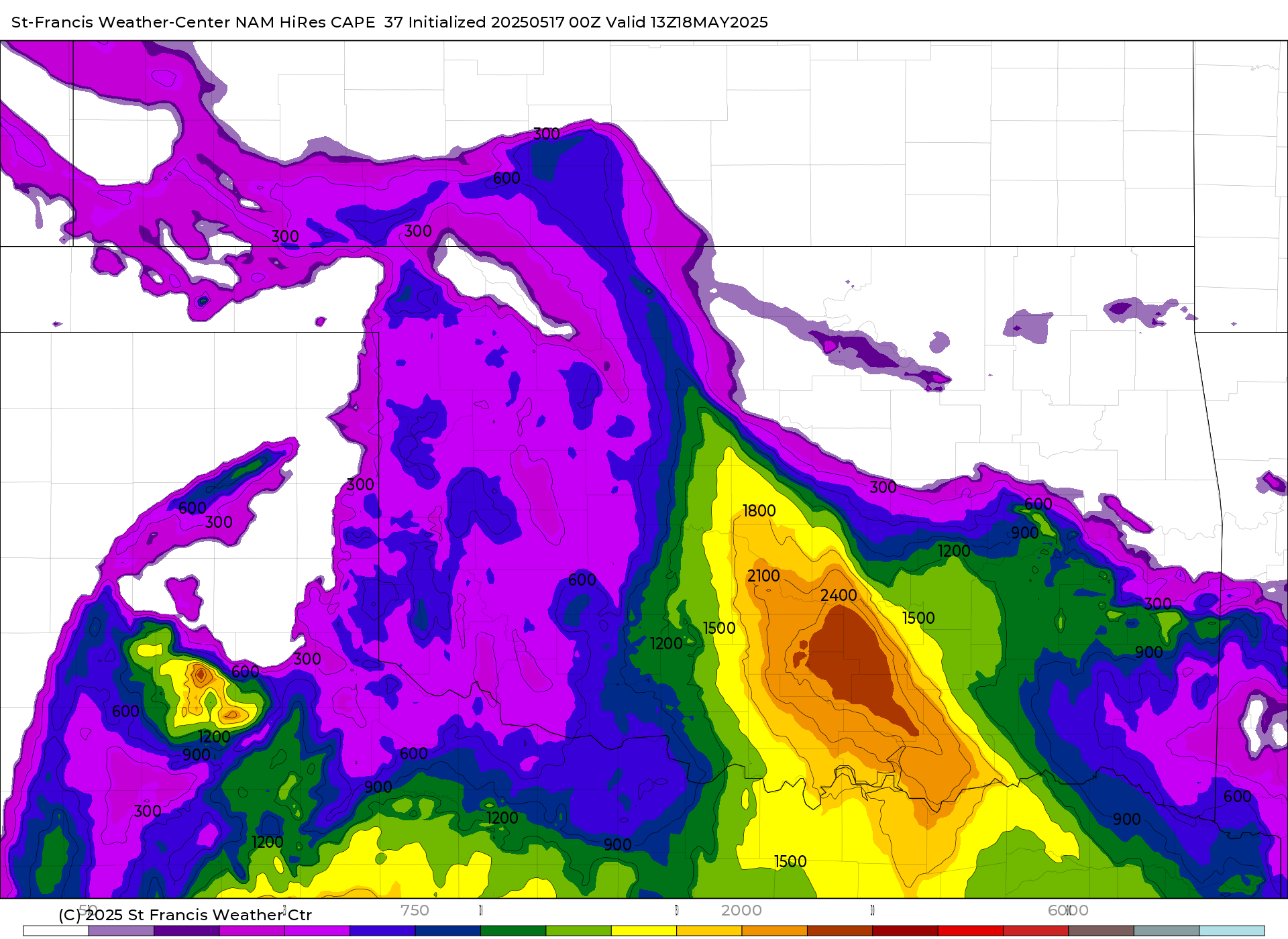Click the white swatch in the color legend
Viewport: 1288px width, 939px height.
[x=56, y=931]
